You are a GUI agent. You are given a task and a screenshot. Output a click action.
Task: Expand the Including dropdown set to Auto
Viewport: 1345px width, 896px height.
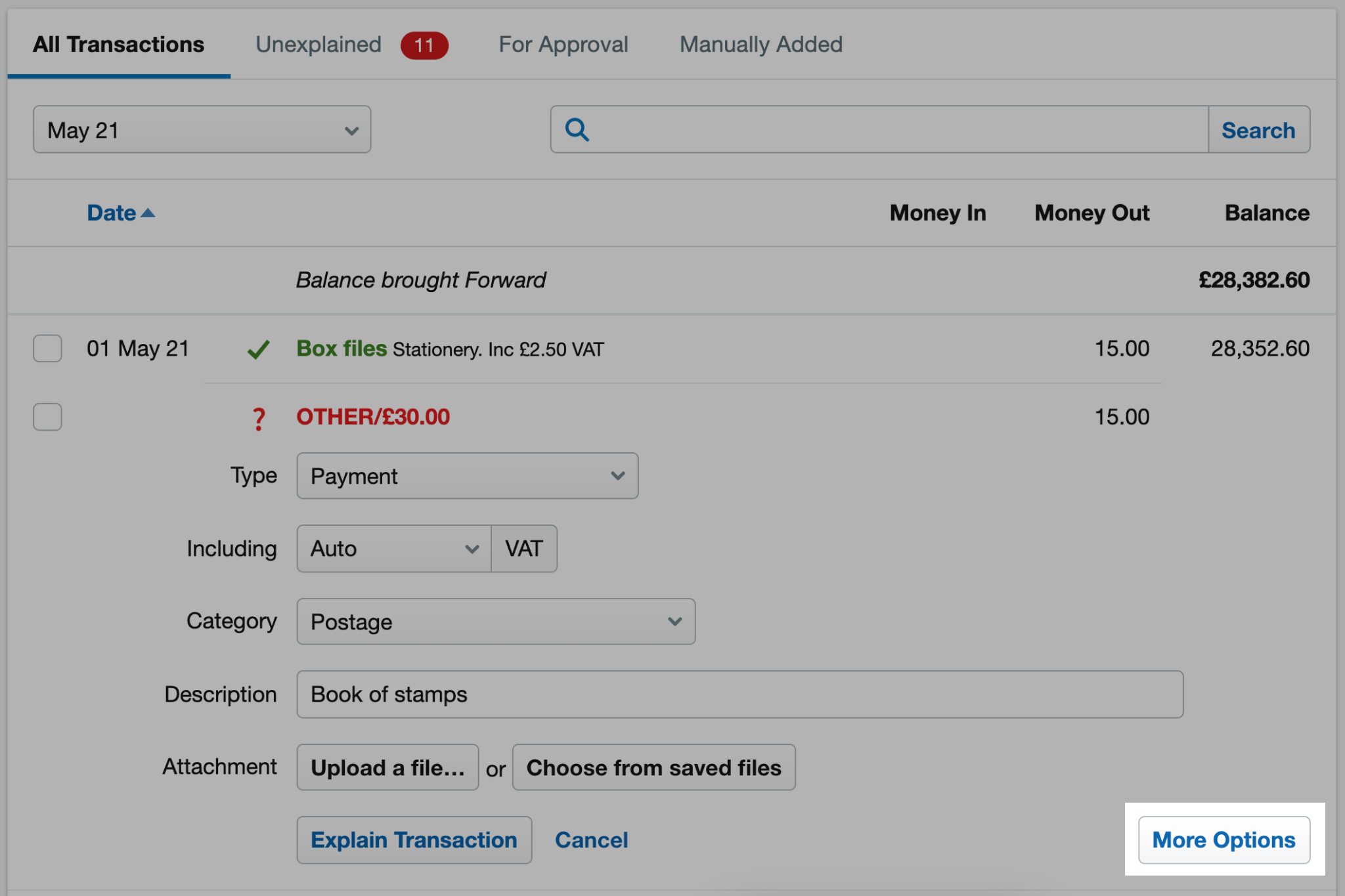(393, 549)
